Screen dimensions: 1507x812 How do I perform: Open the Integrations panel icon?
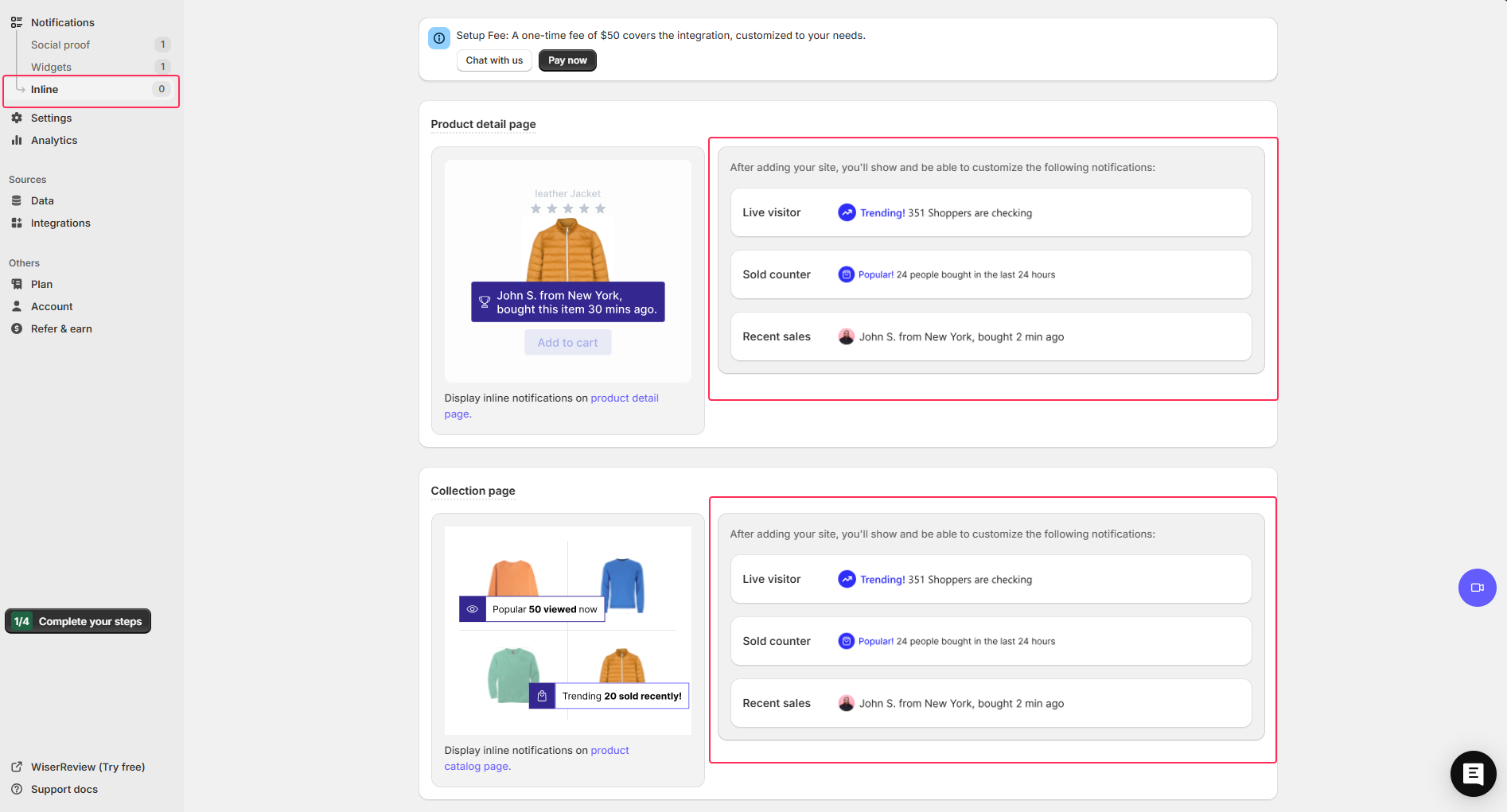coord(17,223)
